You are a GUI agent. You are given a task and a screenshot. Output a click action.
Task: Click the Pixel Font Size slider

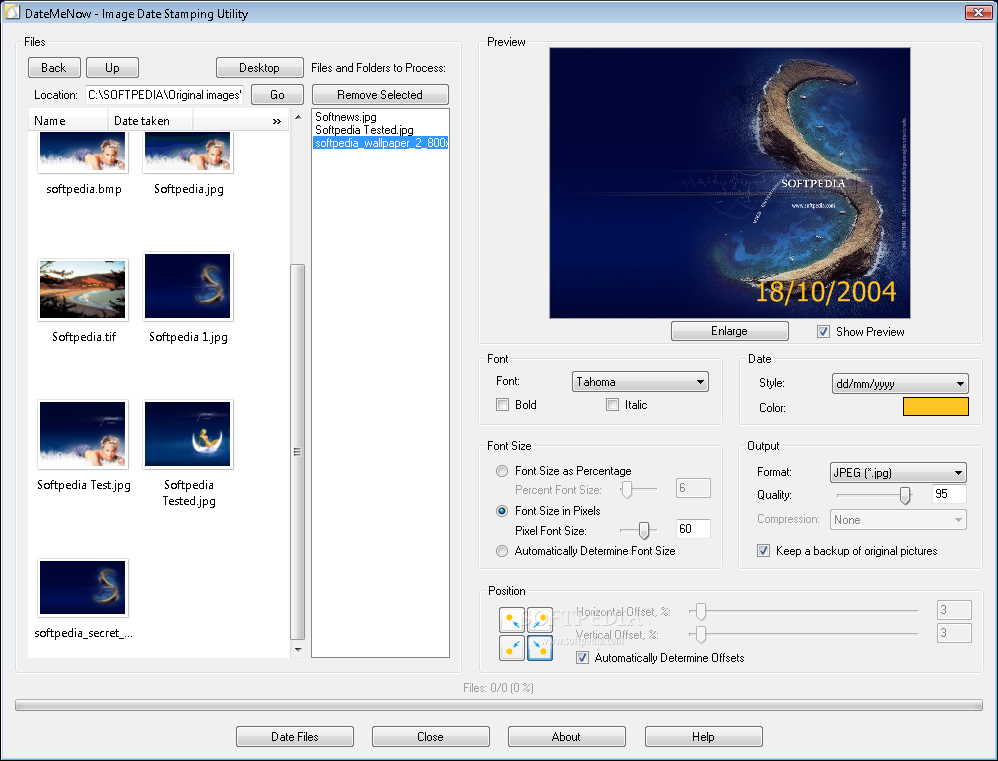coord(643,530)
